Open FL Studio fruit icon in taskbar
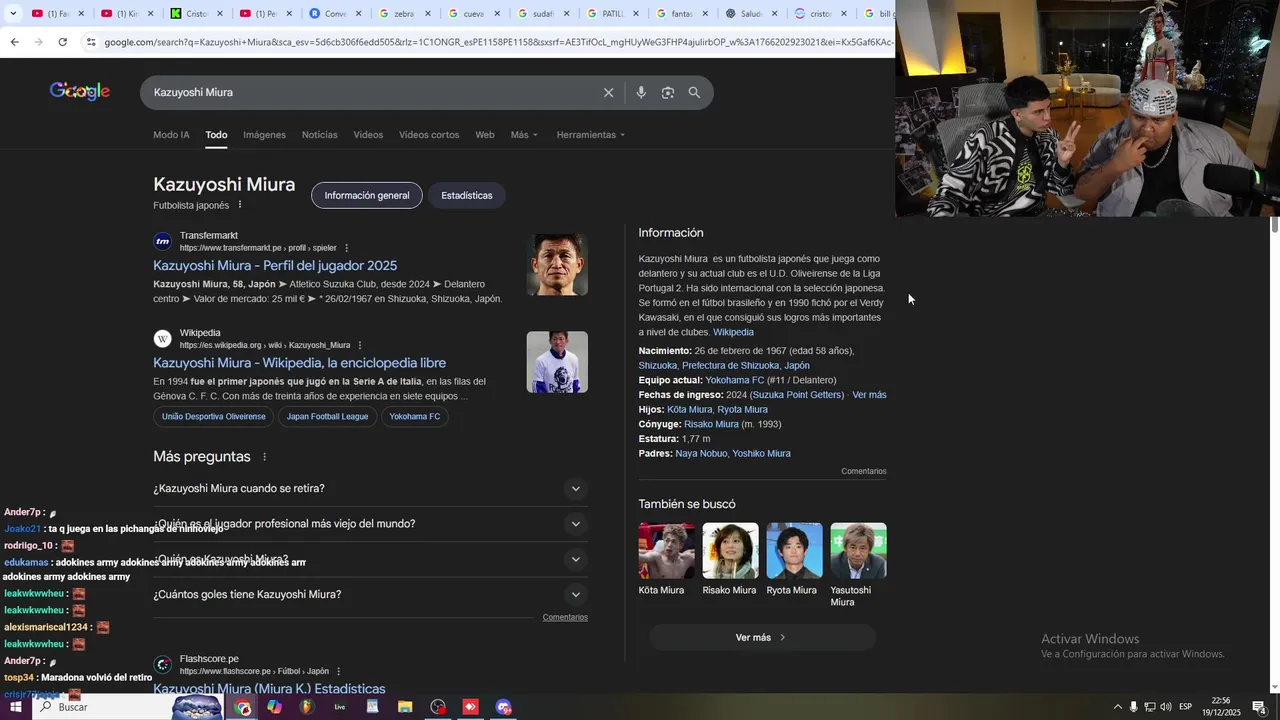This screenshot has width=1280, height=720. tap(307, 707)
